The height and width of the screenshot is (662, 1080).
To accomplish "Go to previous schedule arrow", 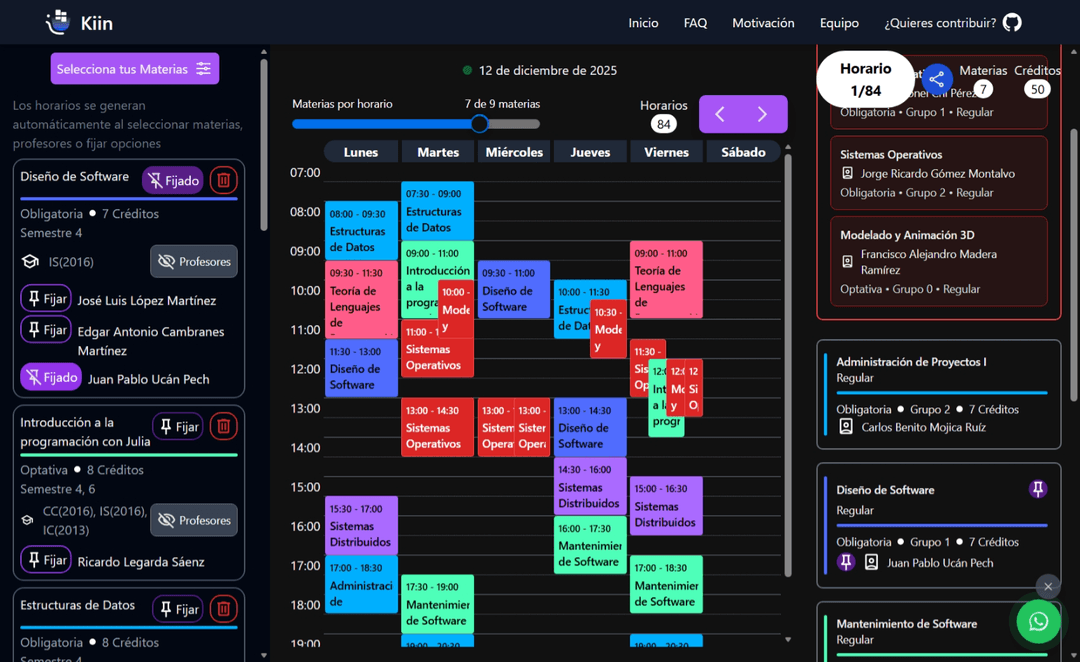I will pos(720,114).
